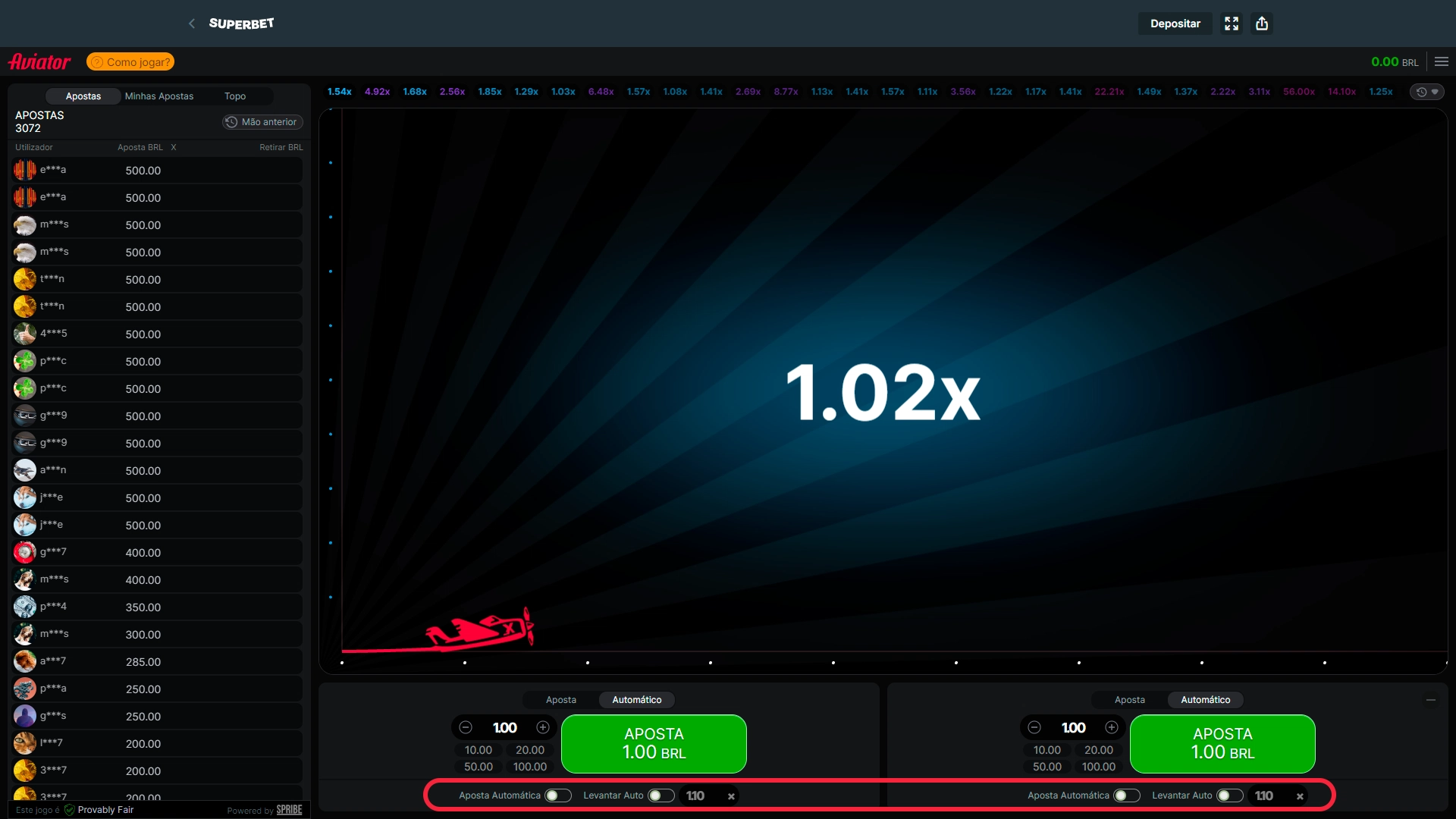The image size is (1456, 819).
Task: Toggle fullscreen mode icon
Action: coord(1232,24)
